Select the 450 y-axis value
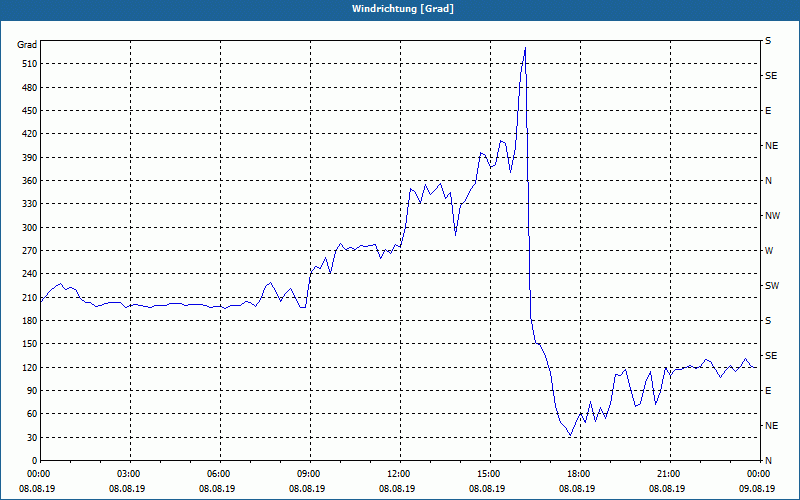The width and height of the screenshot is (800, 500). [x=31, y=111]
